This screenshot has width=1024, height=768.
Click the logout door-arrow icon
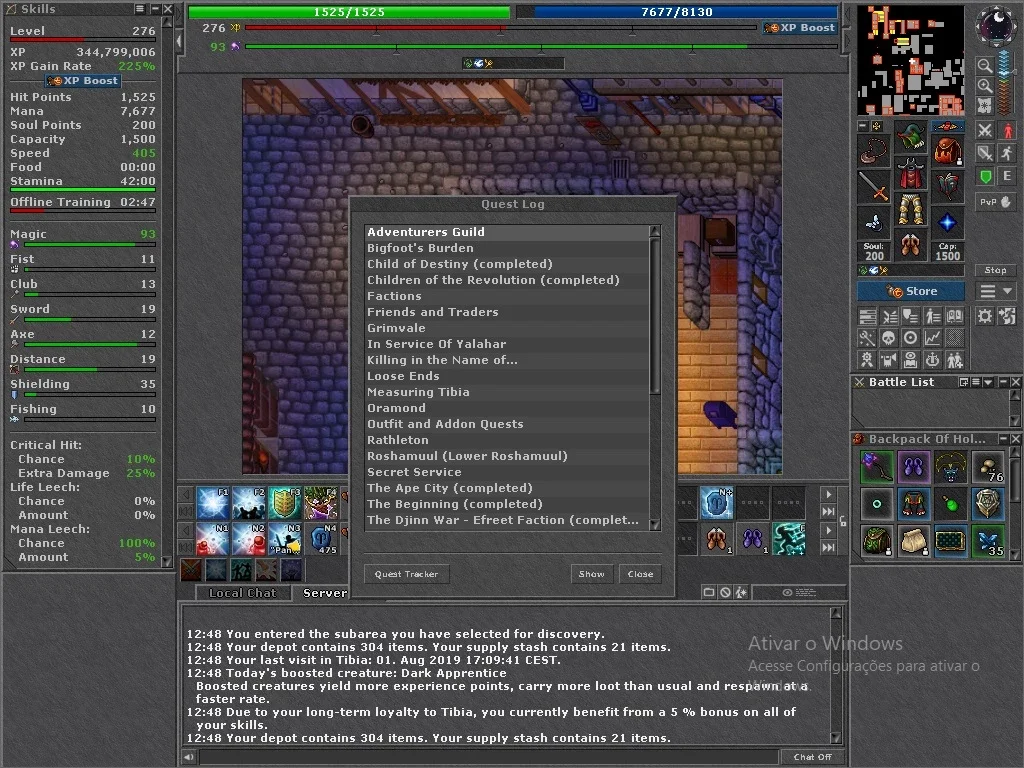pos(1006,317)
